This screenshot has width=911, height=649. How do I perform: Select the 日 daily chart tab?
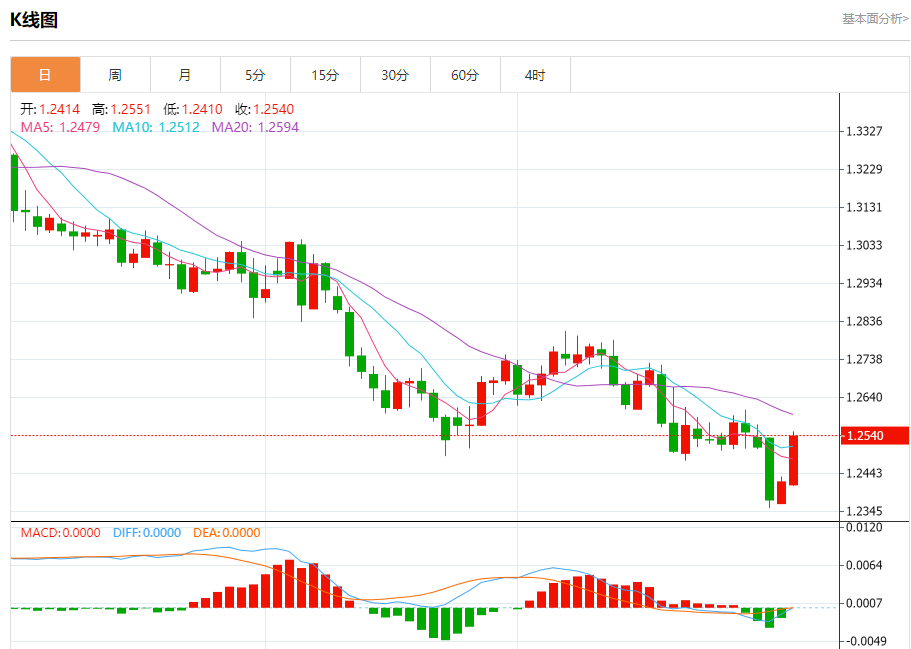[45, 75]
